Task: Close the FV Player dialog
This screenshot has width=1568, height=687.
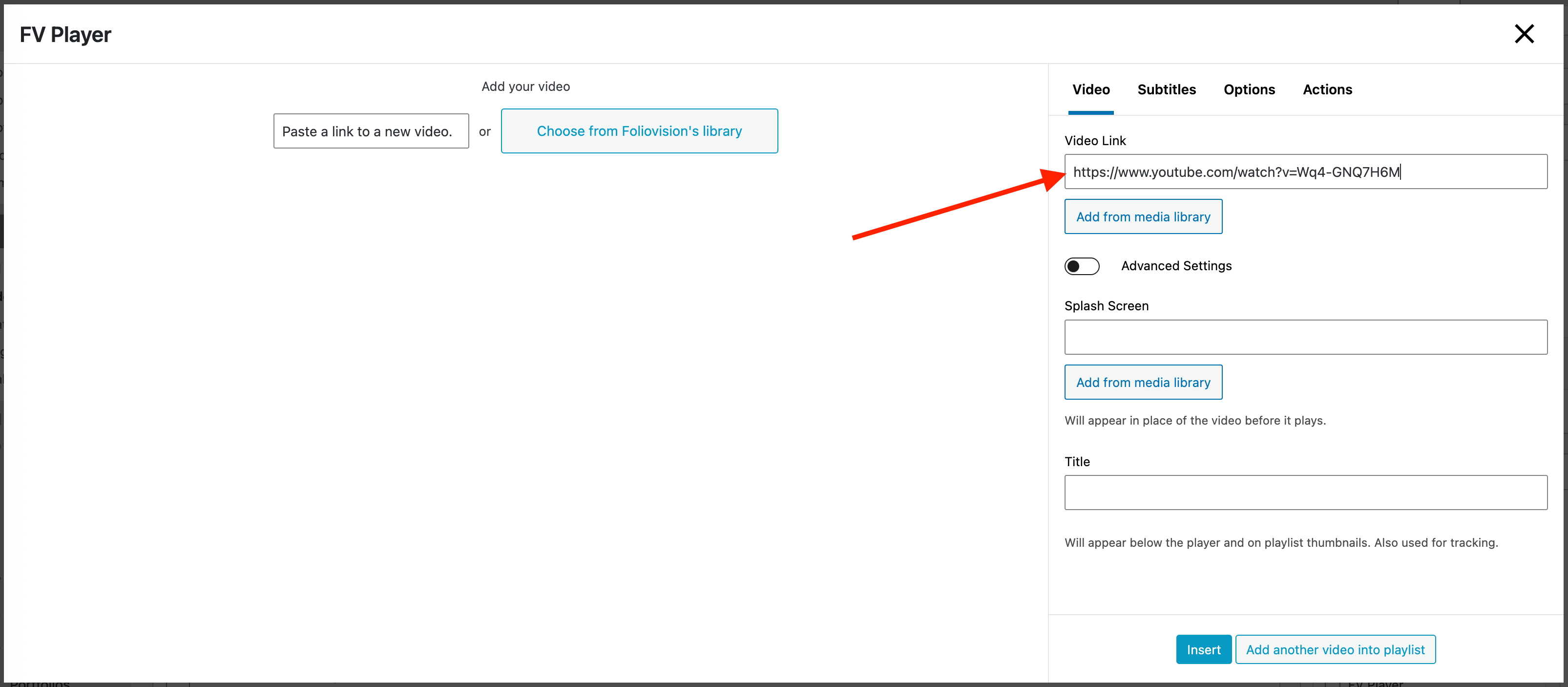Action: click(1524, 34)
